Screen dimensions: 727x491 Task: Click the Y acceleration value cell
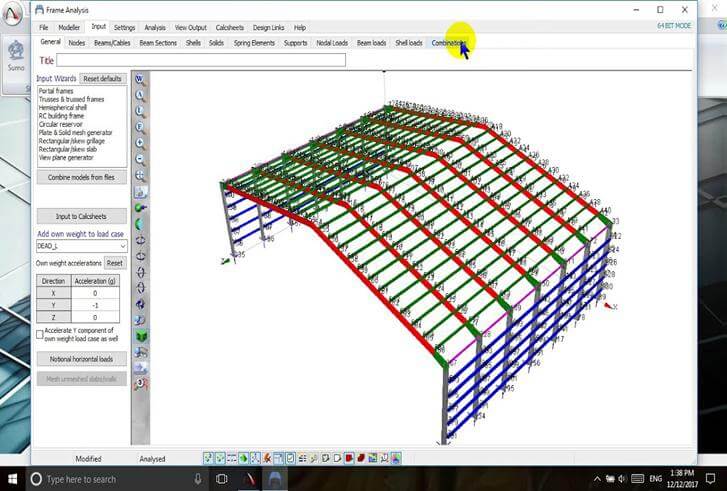click(x=95, y=305)
